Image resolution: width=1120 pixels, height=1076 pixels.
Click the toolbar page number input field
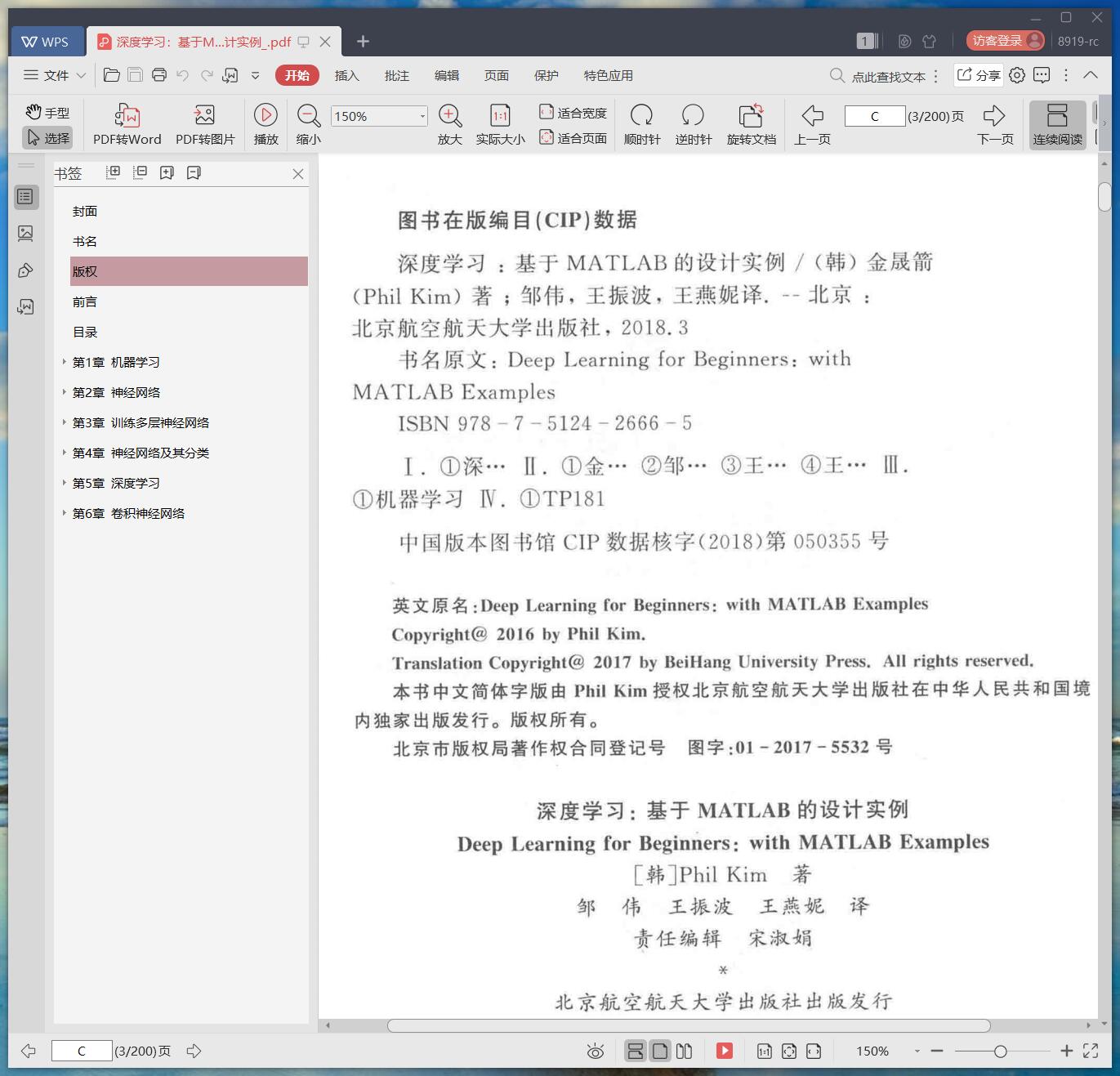(x=875, y=116)
